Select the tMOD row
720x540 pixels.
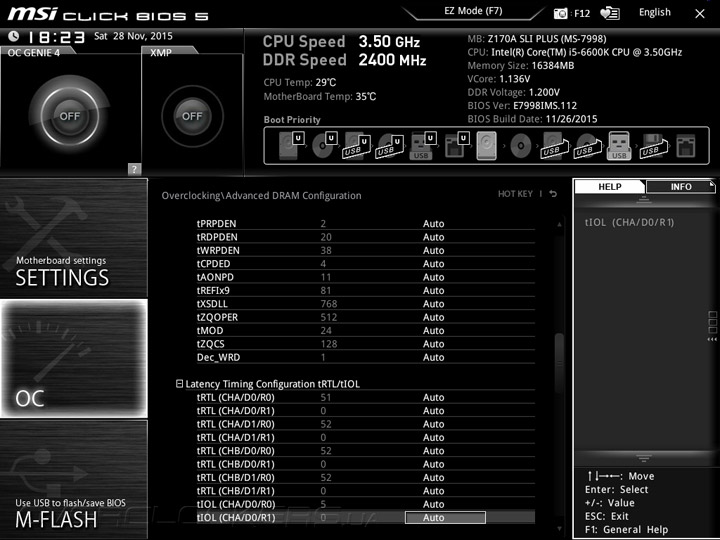pyautogui.click(x=366, y=331)
